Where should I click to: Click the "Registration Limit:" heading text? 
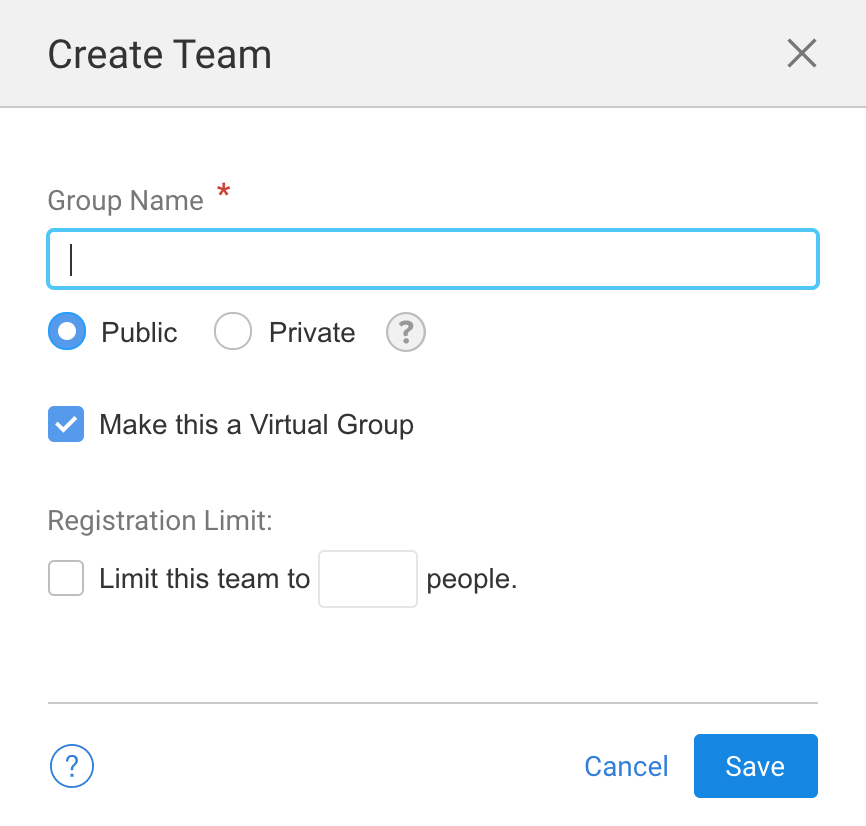[x=160, y=521]
